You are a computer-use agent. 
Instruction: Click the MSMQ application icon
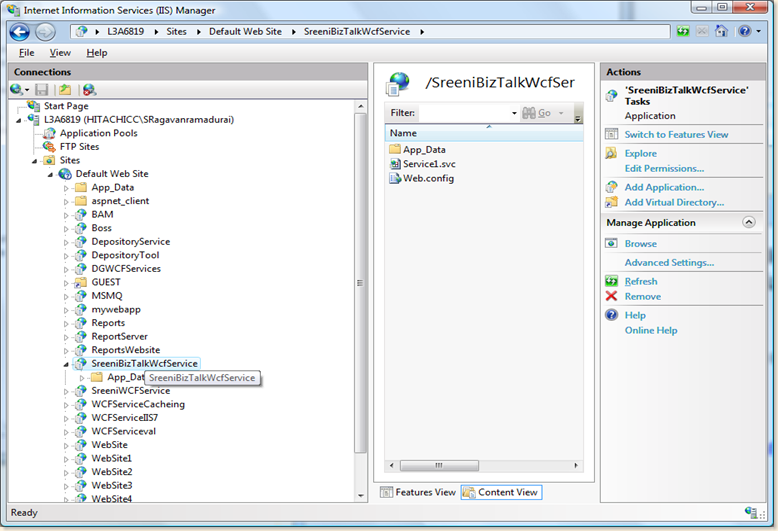81,296
